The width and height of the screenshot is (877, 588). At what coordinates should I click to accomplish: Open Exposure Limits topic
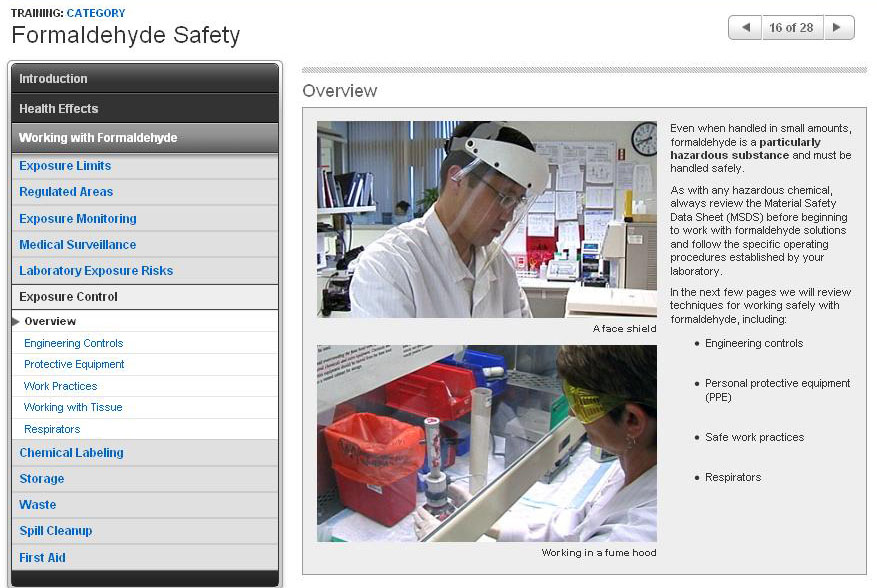tap(65, 166)
